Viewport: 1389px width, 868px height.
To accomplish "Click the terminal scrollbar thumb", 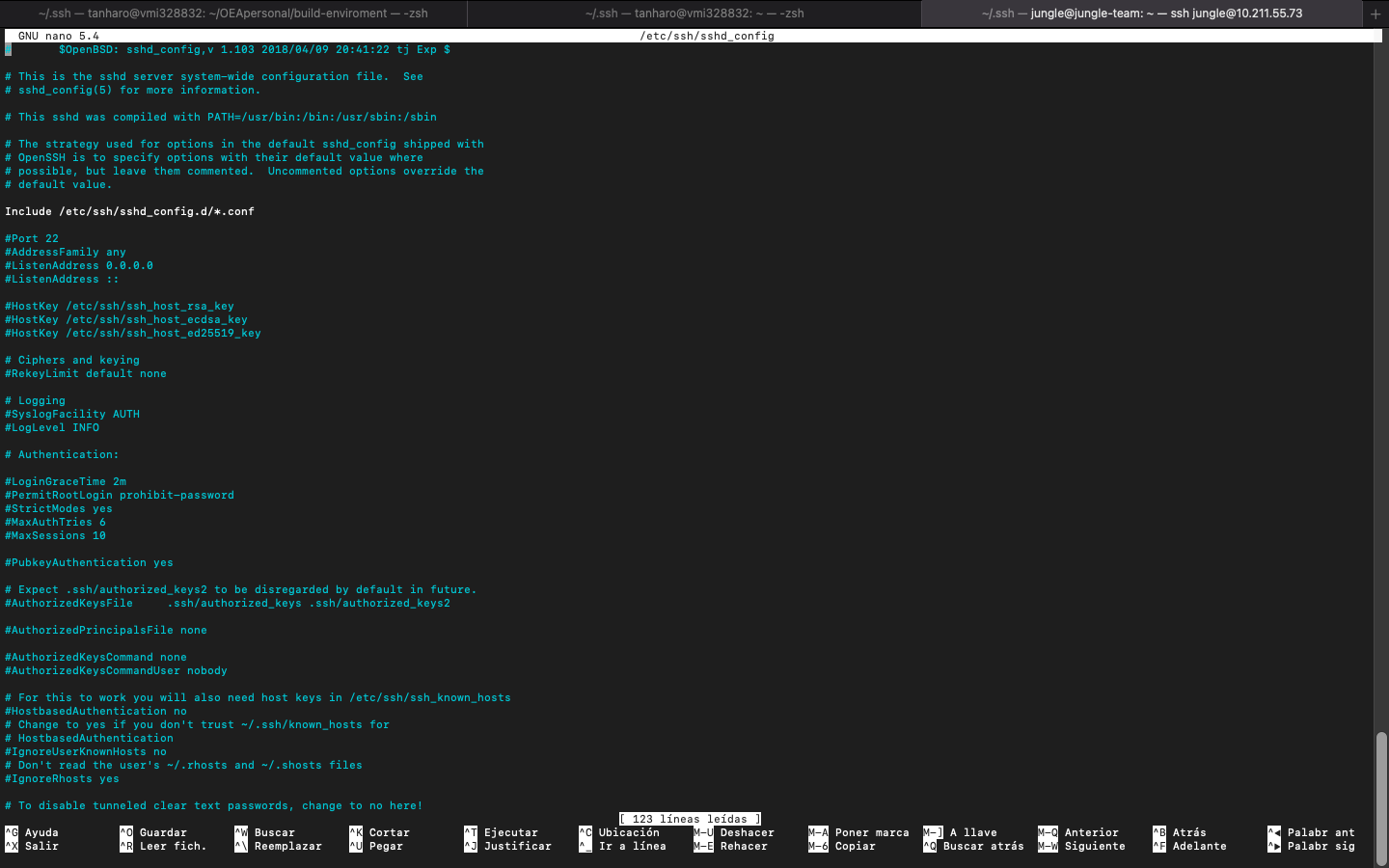I will (x=1381, y=797).
